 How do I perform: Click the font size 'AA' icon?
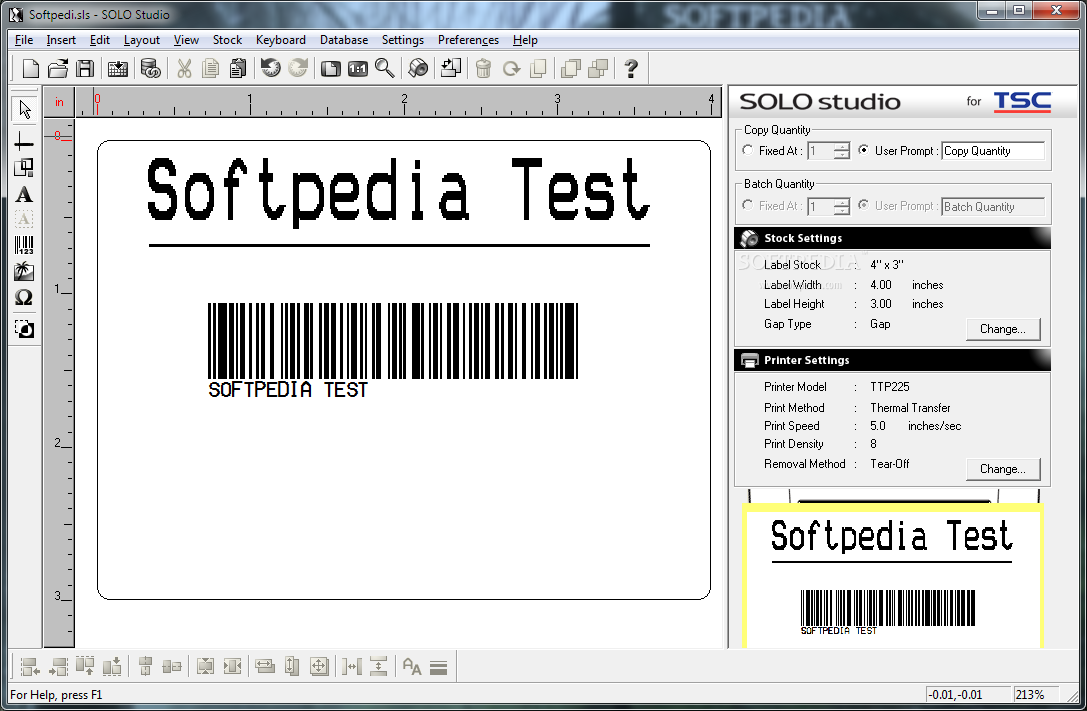pos(412,667)
